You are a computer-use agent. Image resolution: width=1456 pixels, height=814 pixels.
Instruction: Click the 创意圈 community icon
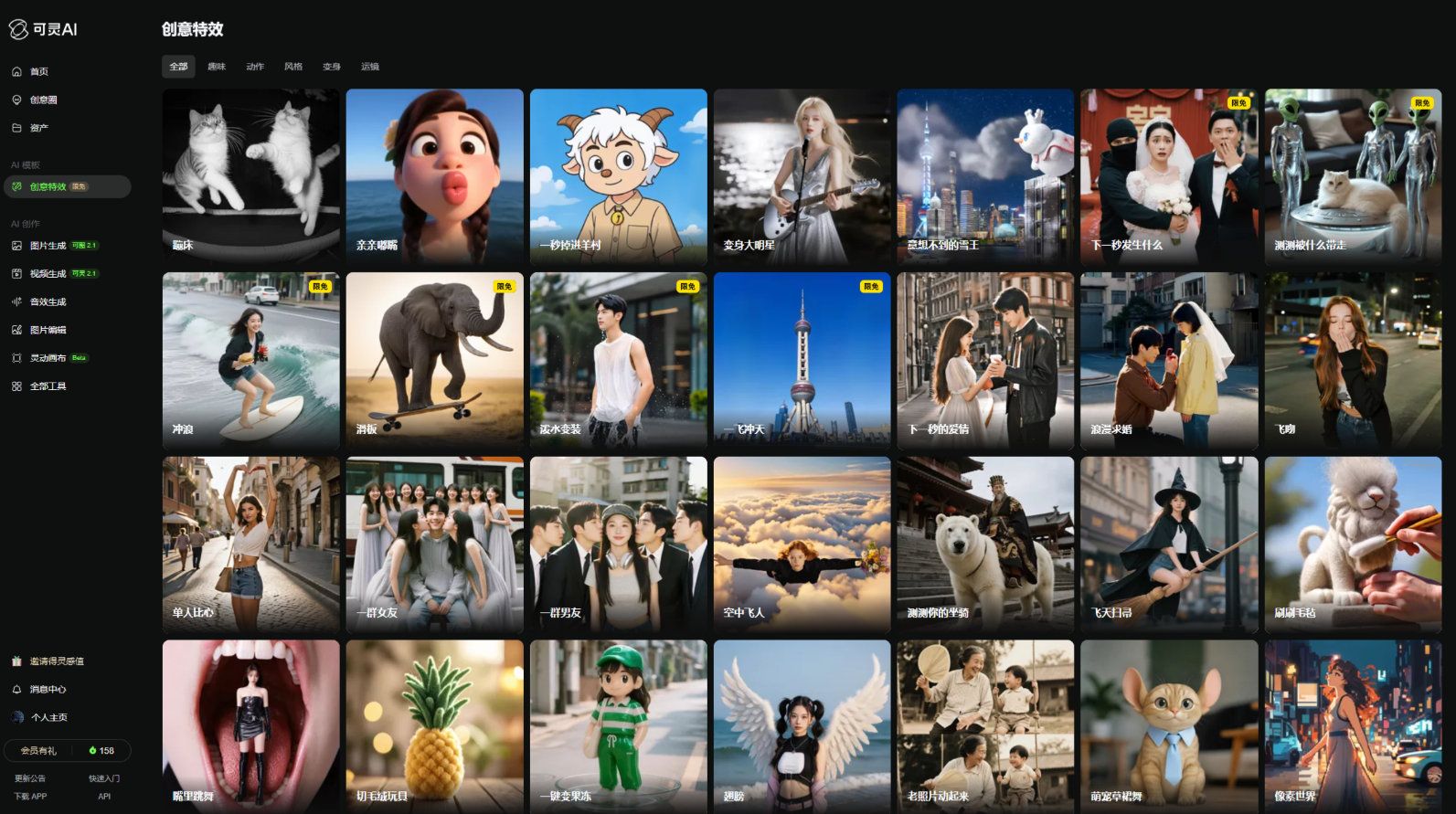(16, 100)
